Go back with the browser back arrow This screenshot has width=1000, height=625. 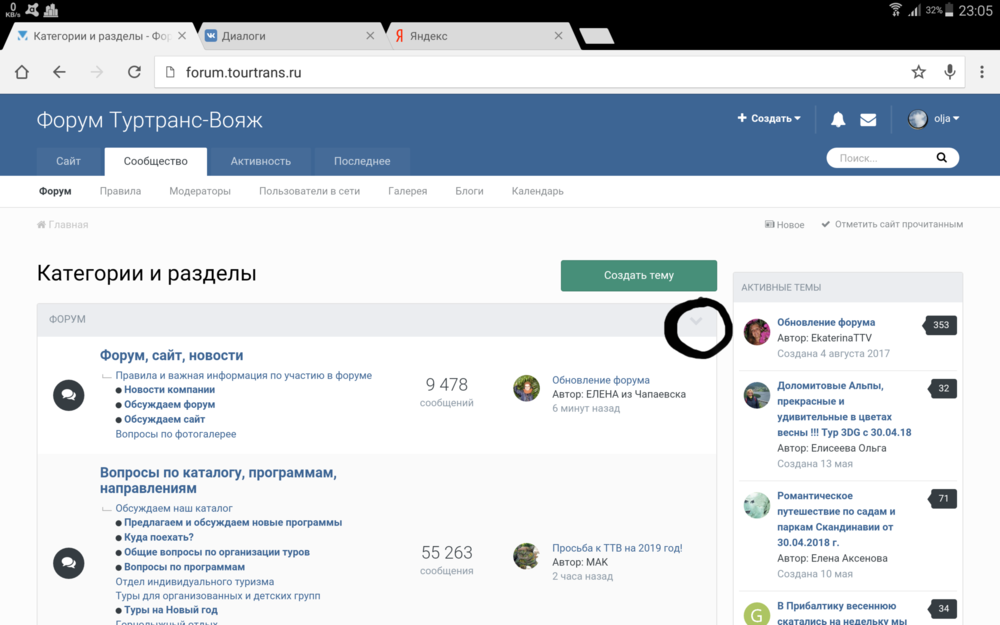pos(59,72)
